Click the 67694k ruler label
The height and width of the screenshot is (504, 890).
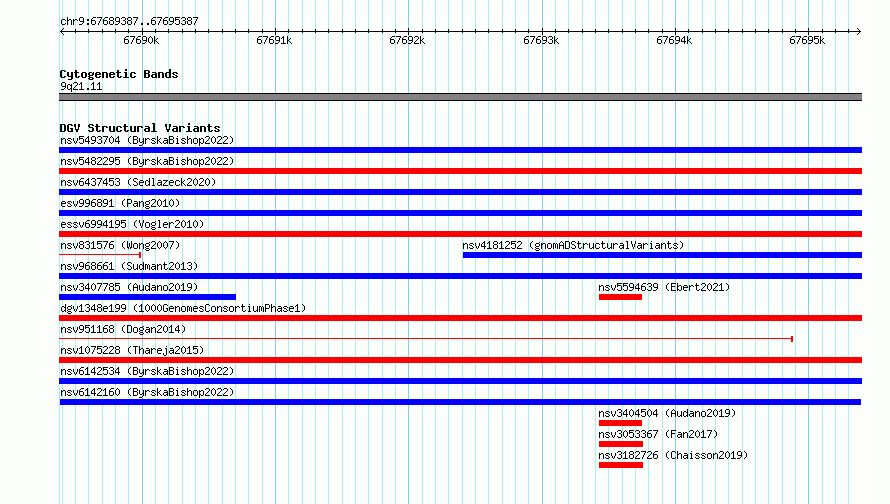tap(674, 40)
